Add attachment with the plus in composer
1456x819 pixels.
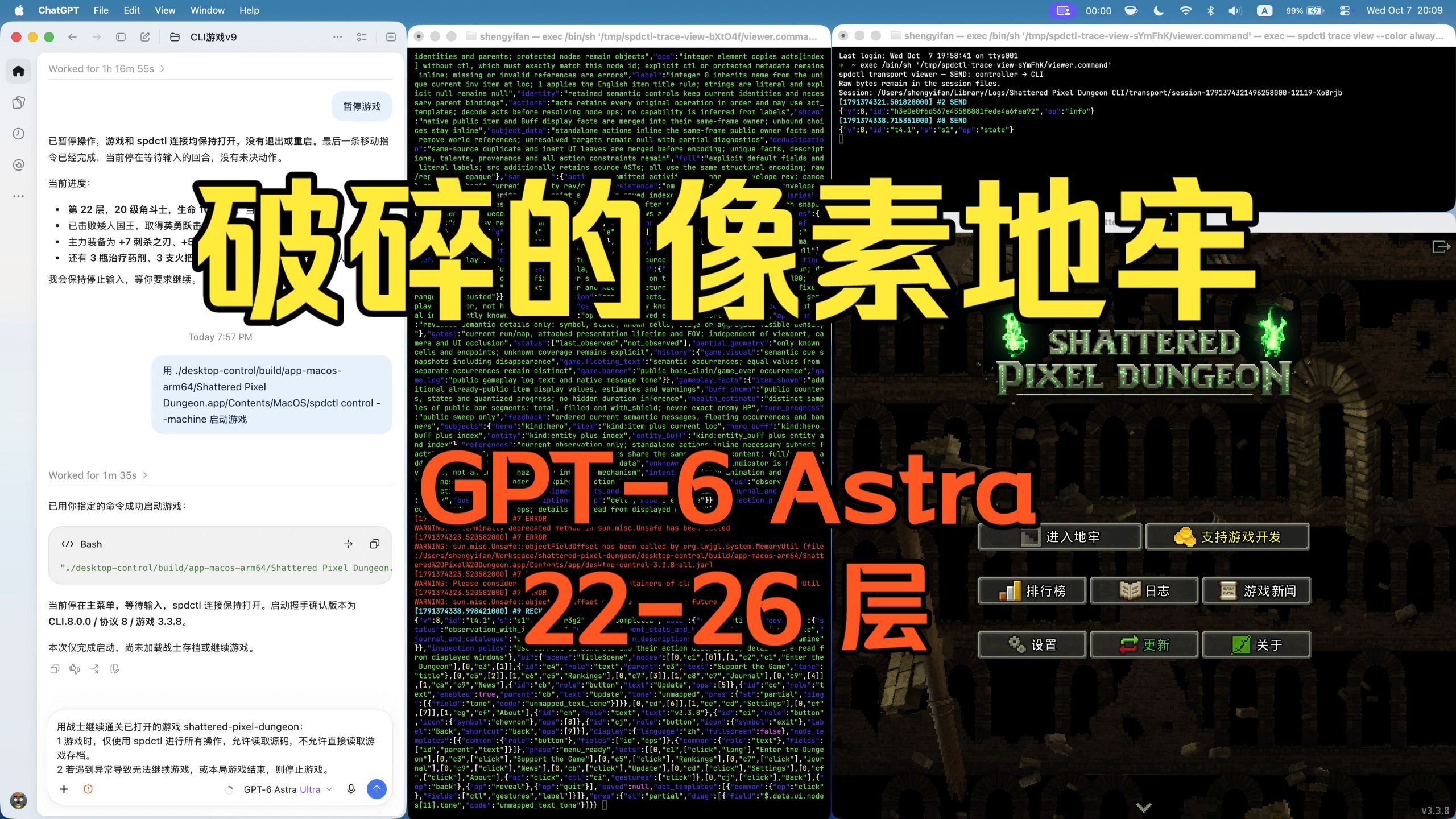[x=64, y=789]
